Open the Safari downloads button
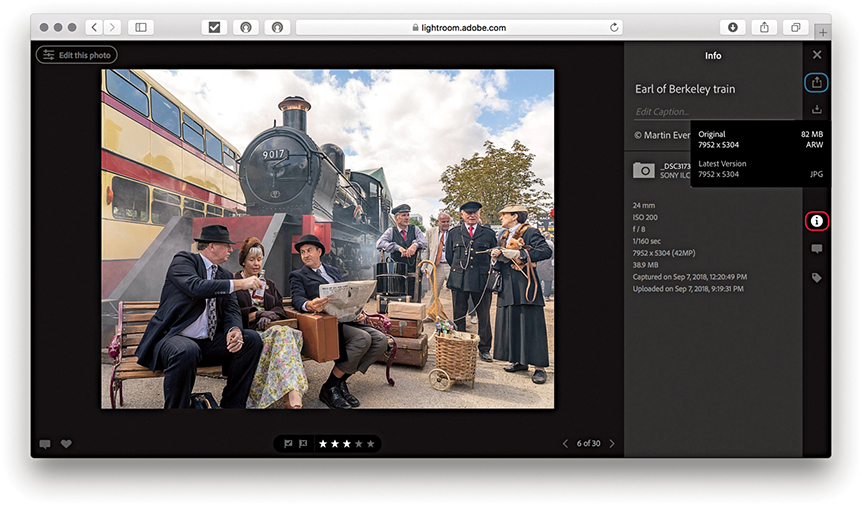 click(733, 27)
